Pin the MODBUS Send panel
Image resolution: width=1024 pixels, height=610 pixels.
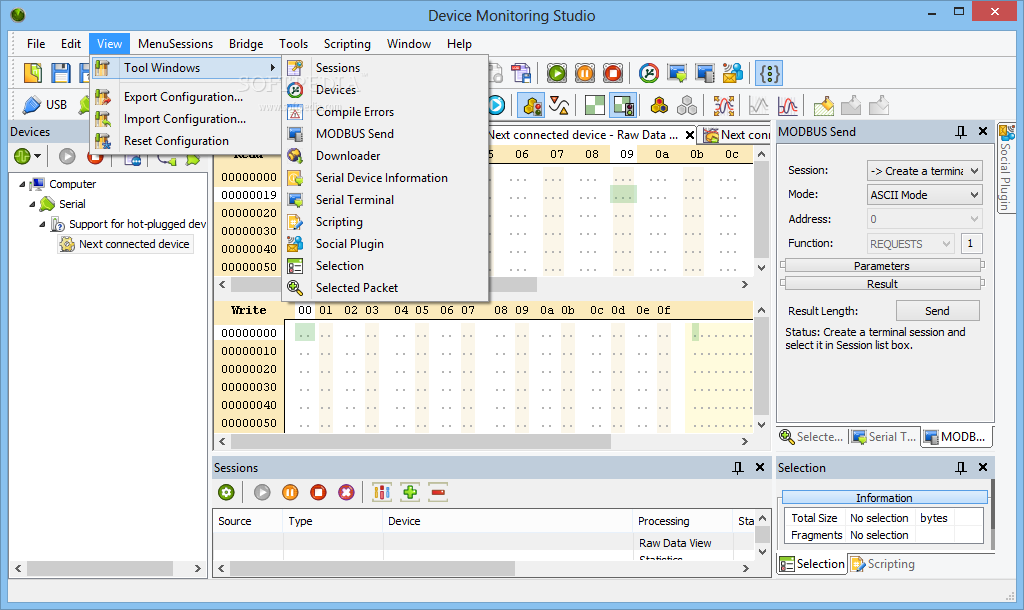pos(961,132)
